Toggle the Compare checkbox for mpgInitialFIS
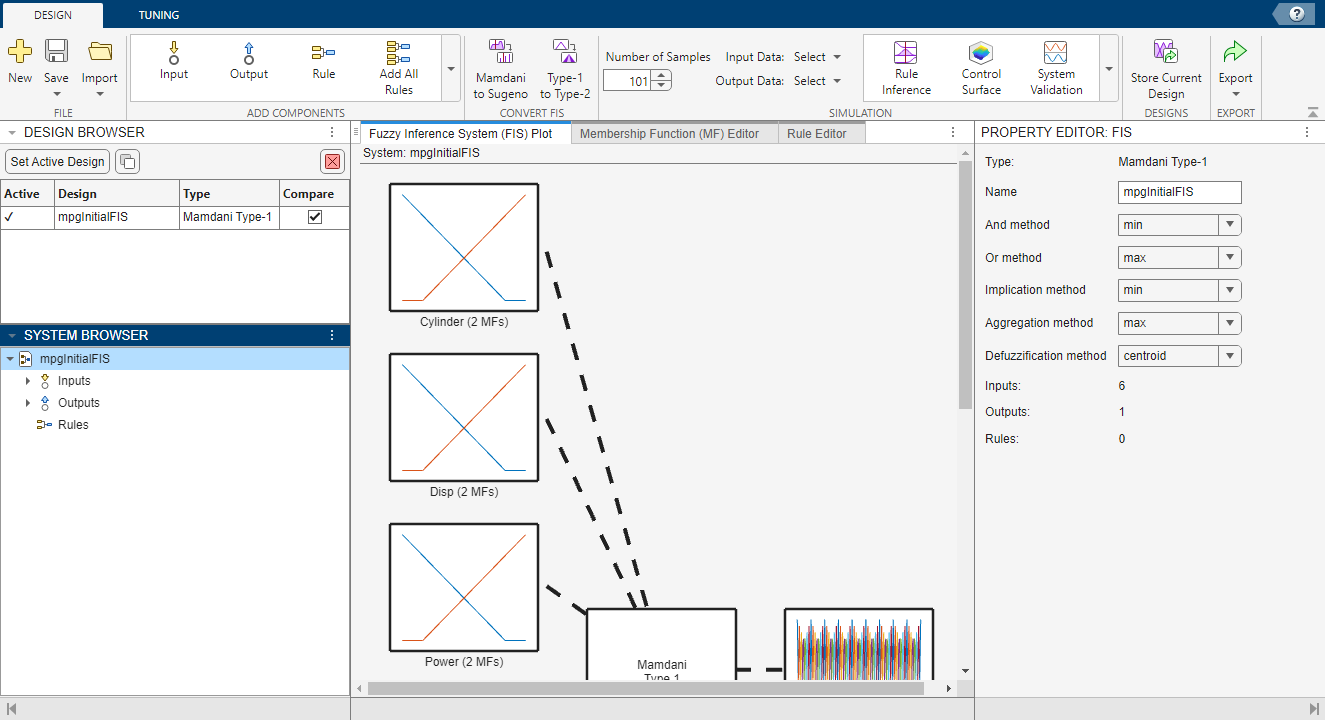Screen dimensions: 1325x720 point(313,217)
